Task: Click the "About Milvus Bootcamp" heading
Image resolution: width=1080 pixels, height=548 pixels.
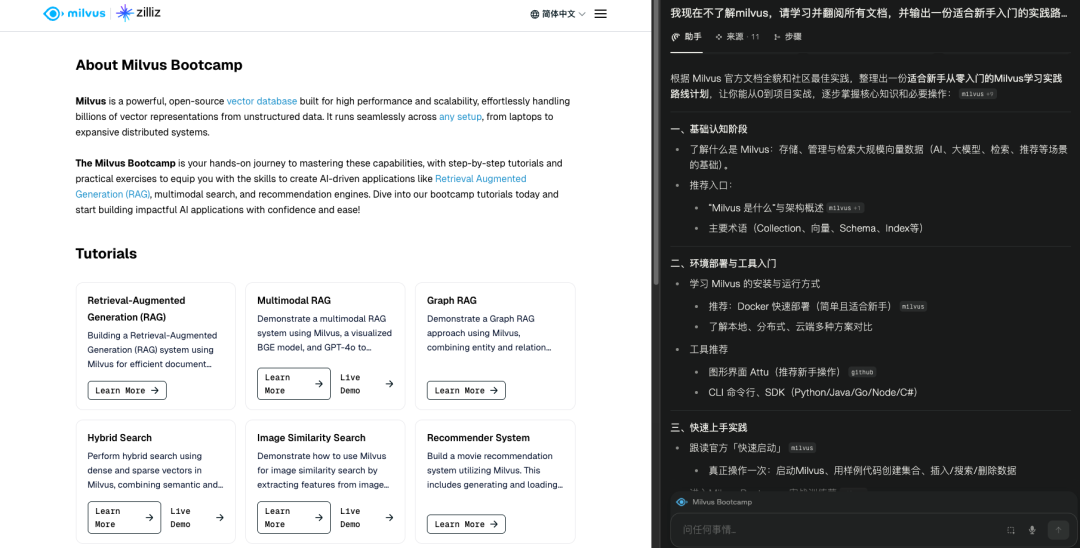Action: [159, 65]
